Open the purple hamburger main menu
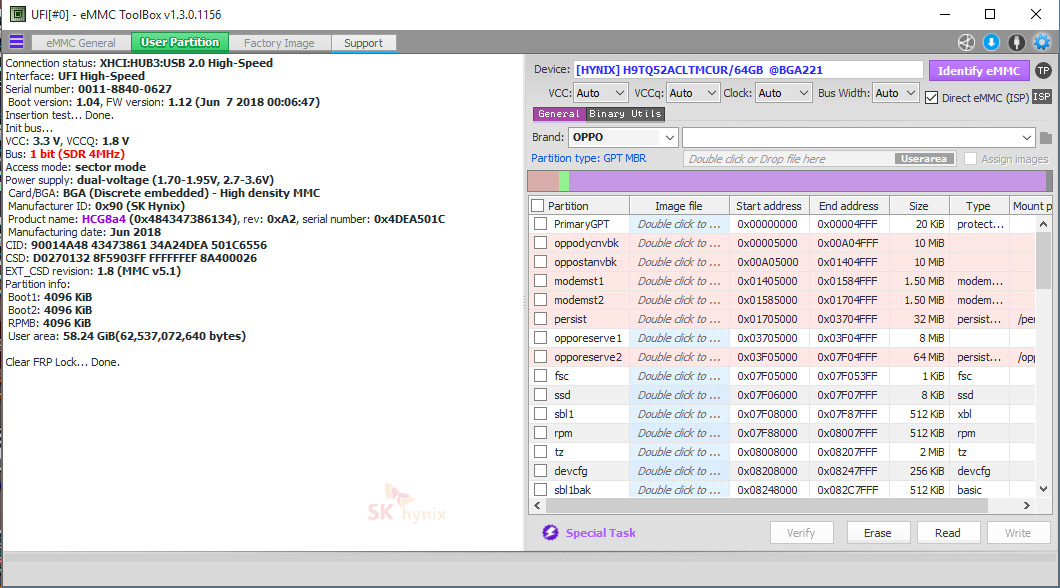The image size is (1060, 588). click(16, 42)
